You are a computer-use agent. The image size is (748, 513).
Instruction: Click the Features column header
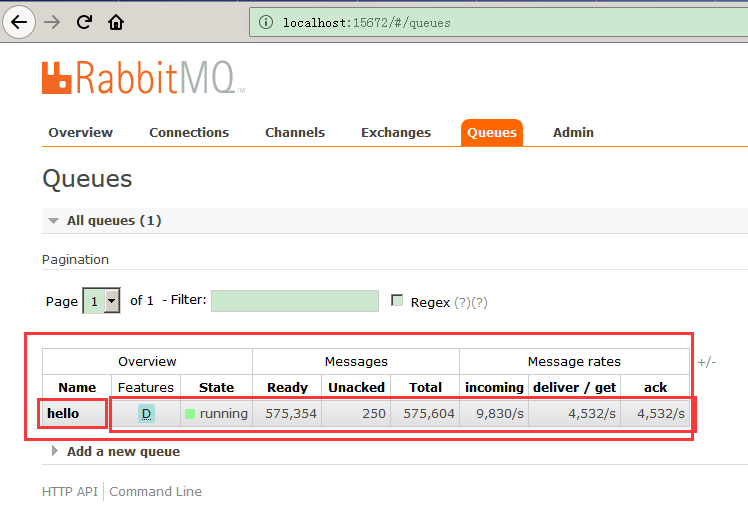(145, 387)
